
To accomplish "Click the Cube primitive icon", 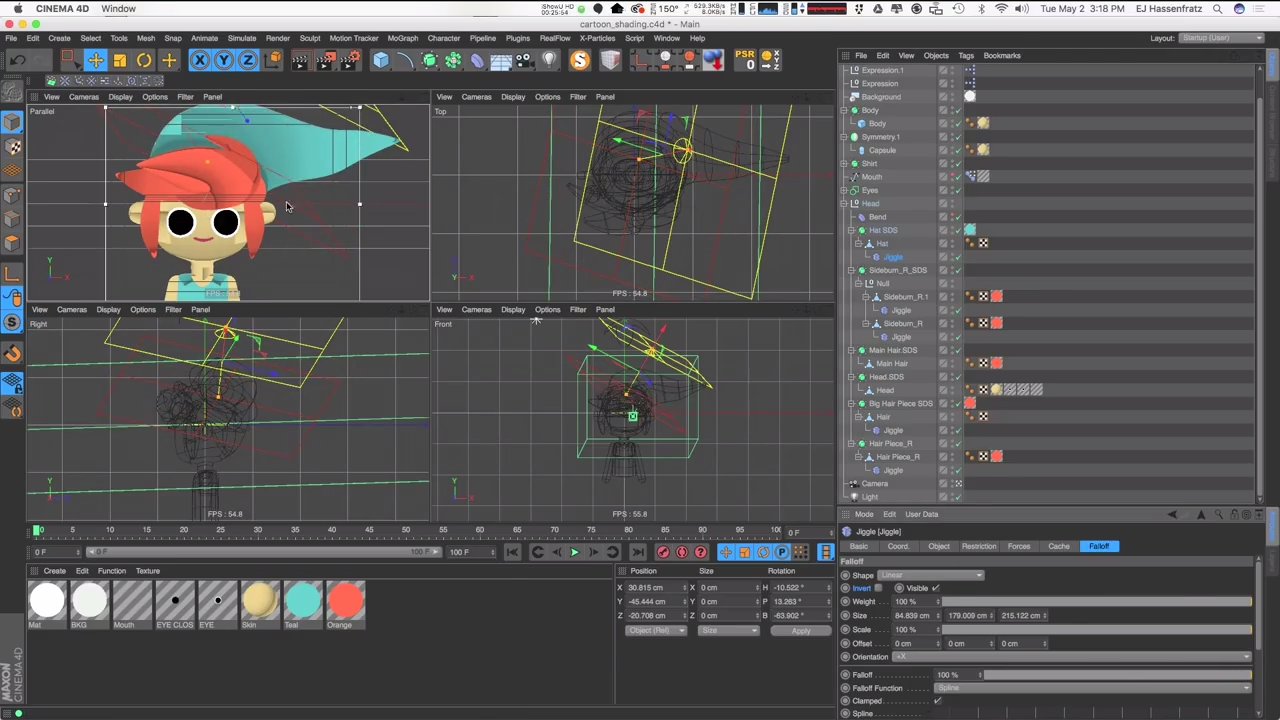I will tap(381, 61).
